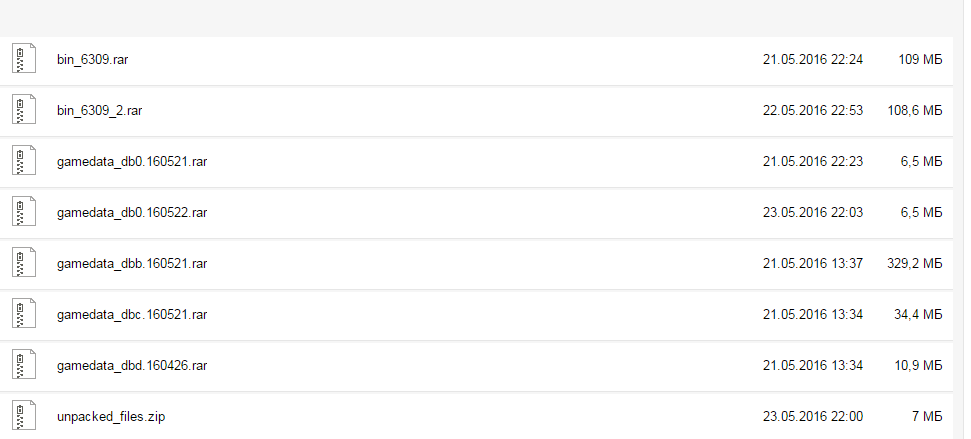The height and width of the screenshot is (439, 971).
Task: Open the gamedata_dbc.160521.rar file name
Action: coord(132,315)
